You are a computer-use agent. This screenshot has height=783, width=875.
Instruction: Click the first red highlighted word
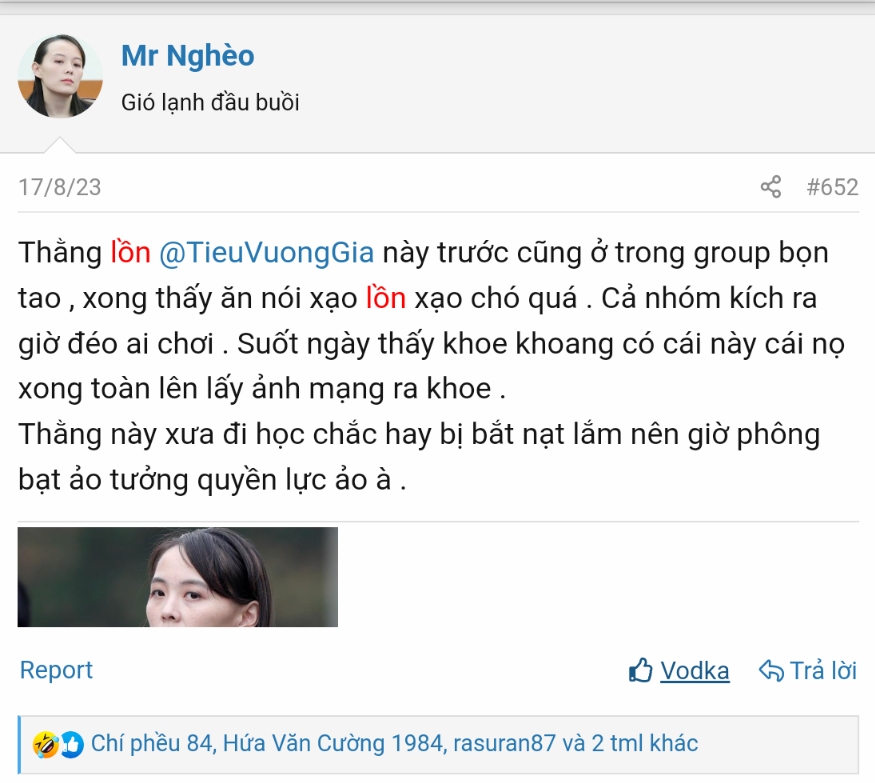point(131,252)
